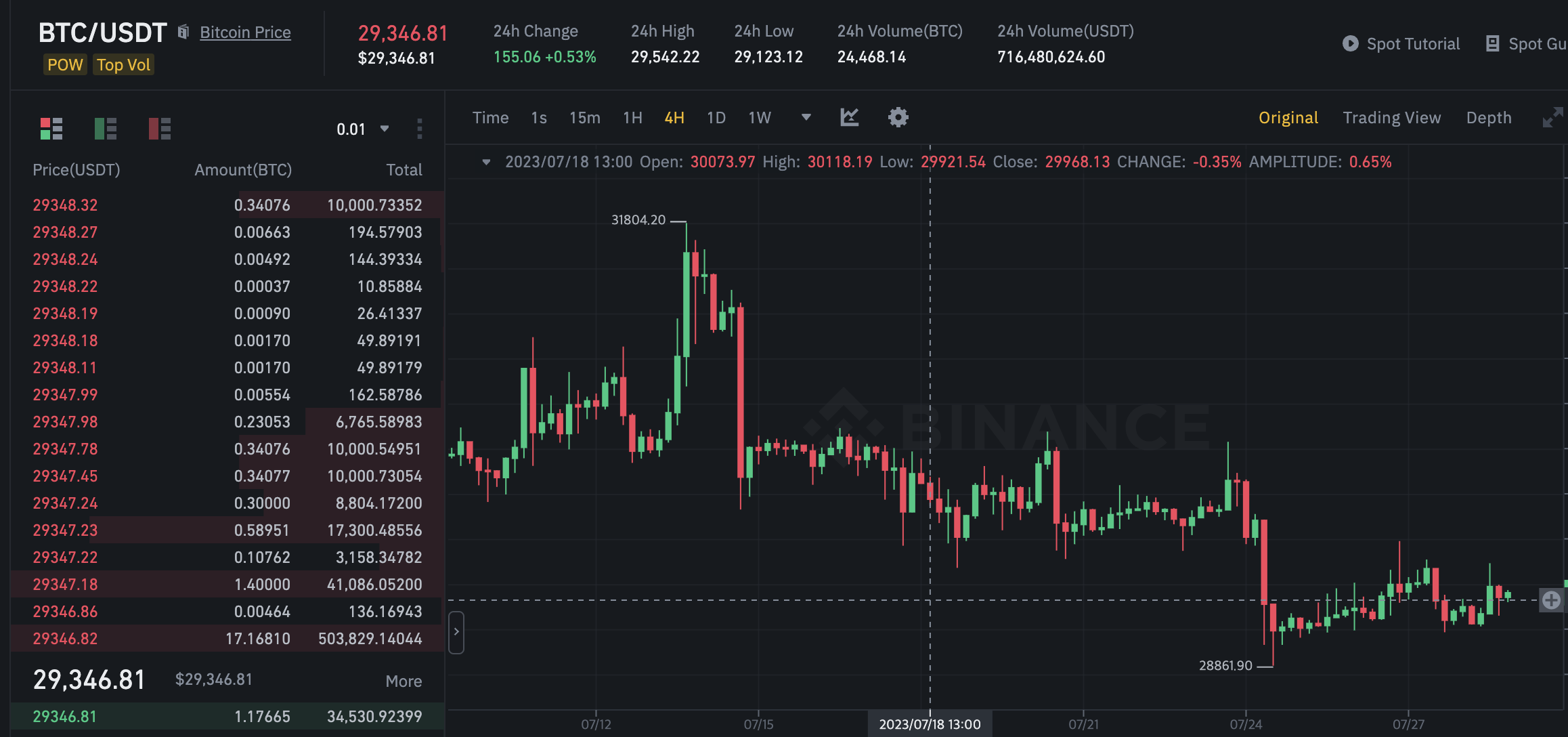1568x737 pixels.
Task: Select the 15m time interval
Action: 584,118
